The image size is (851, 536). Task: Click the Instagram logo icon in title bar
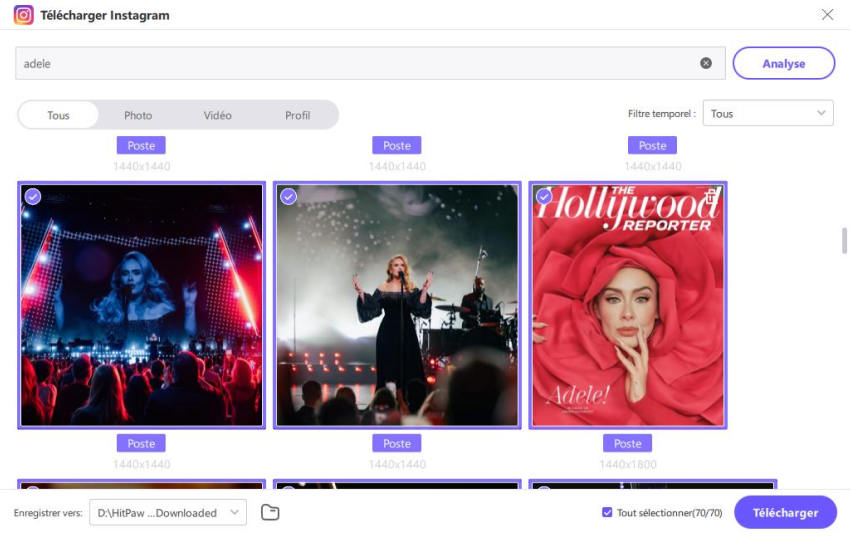[23, 15]
